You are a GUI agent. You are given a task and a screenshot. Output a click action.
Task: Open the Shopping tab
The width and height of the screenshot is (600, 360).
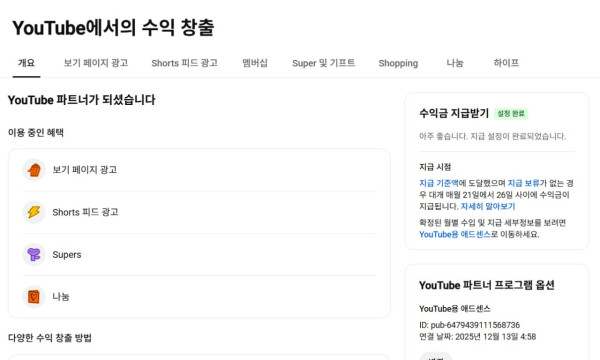coord(398,63)
